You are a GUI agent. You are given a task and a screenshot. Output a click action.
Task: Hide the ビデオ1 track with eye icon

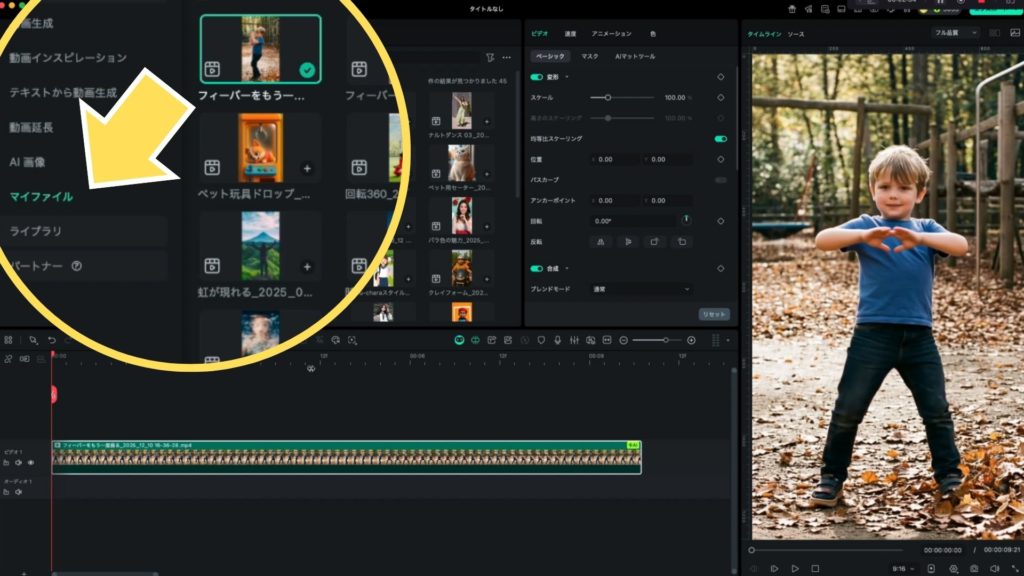pyautogui.click(x=31, y=463)
